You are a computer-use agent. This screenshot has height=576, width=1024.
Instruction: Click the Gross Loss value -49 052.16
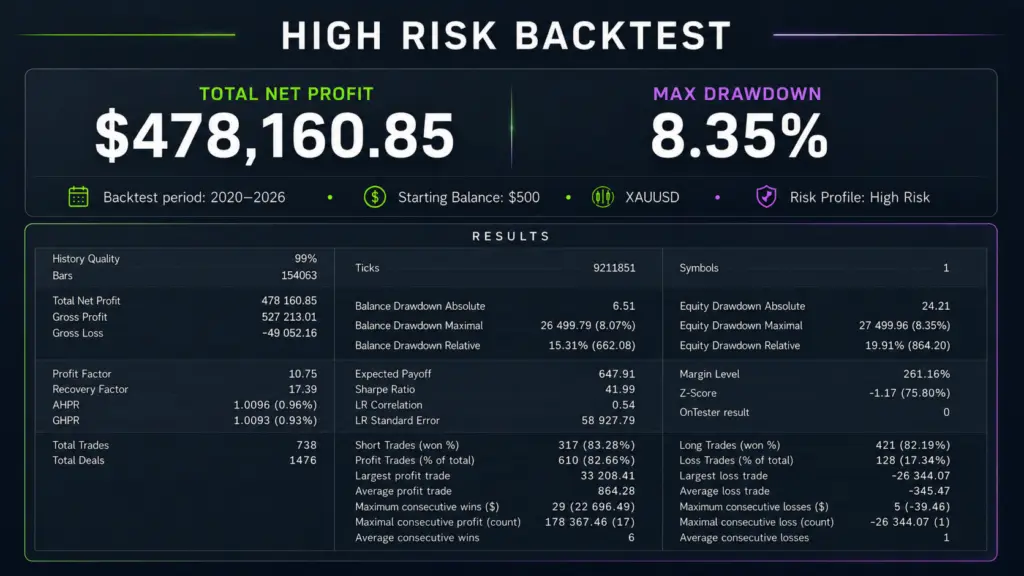coord(289,333)
